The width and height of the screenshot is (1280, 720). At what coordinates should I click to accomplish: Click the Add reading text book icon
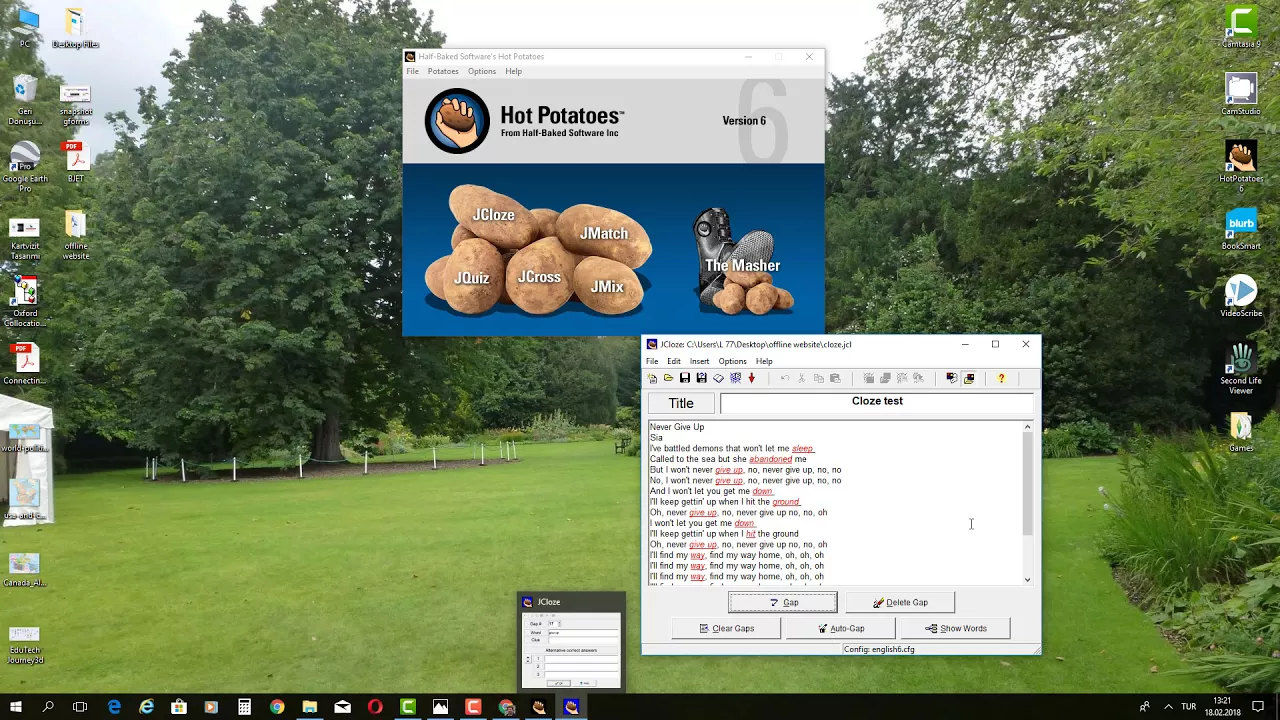click(x=718, y=378)
